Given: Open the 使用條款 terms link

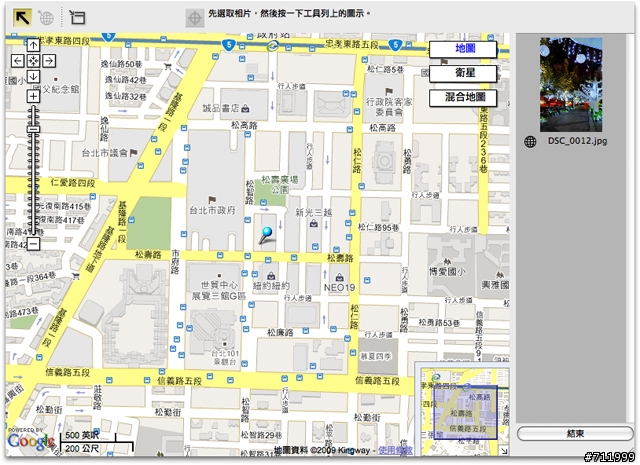Looking at the screenshot, I should (395, 450).
